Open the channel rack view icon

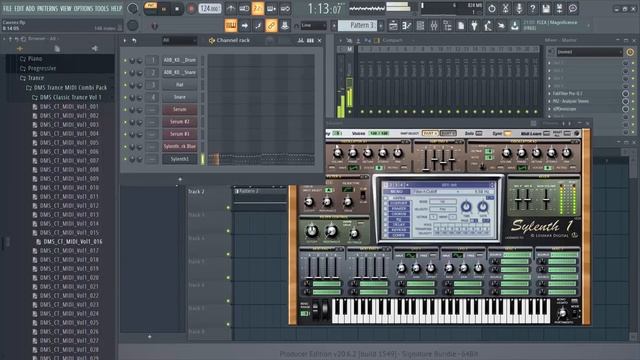420,26
